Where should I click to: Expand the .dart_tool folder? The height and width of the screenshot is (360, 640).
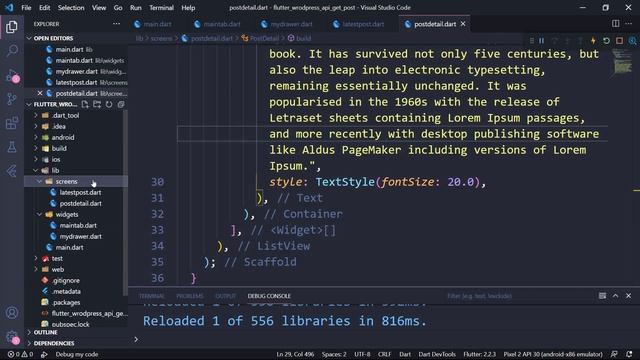(36, 116)
